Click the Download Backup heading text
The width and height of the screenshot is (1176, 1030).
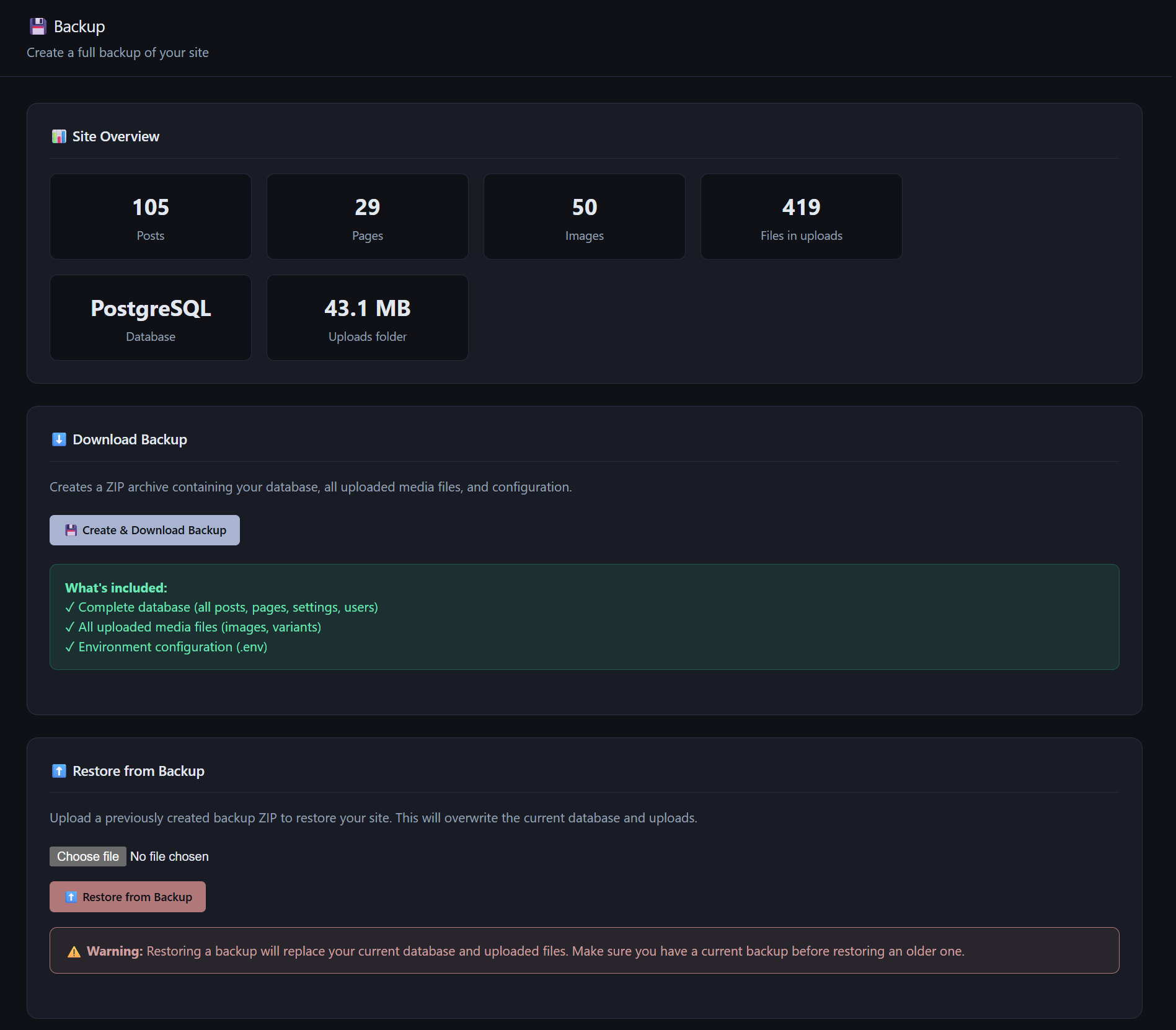(x=130, y=439)
